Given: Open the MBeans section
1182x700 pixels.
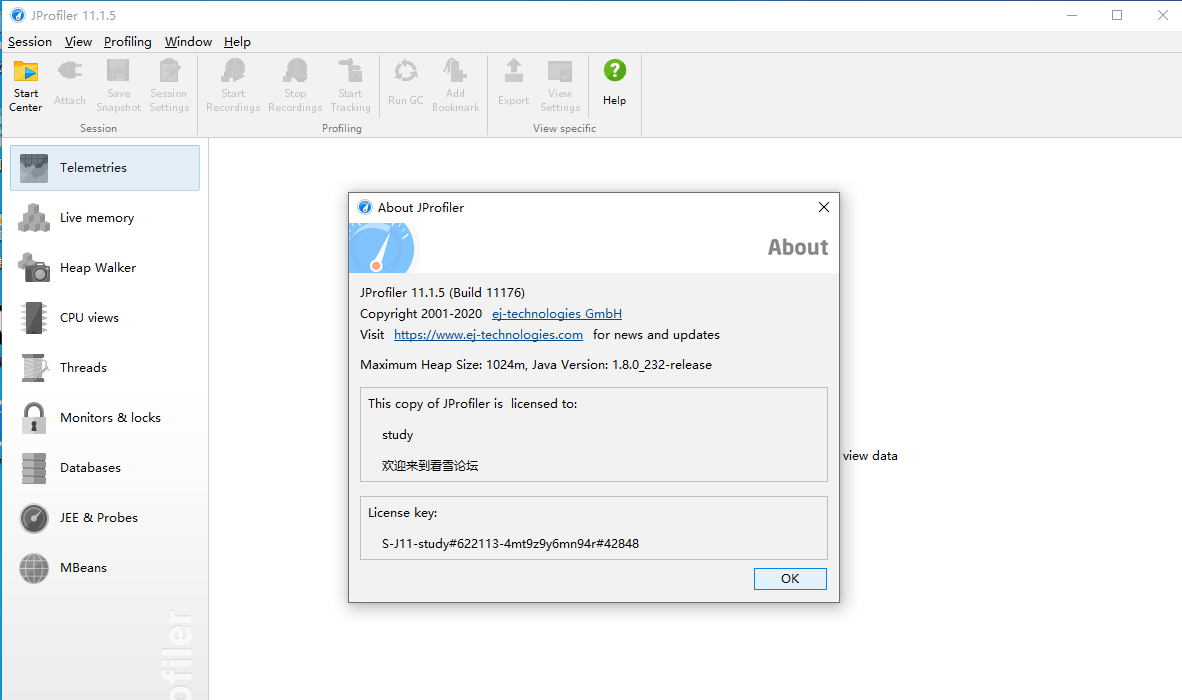Looking at the screenshot, I should click(x=105, y=567).
